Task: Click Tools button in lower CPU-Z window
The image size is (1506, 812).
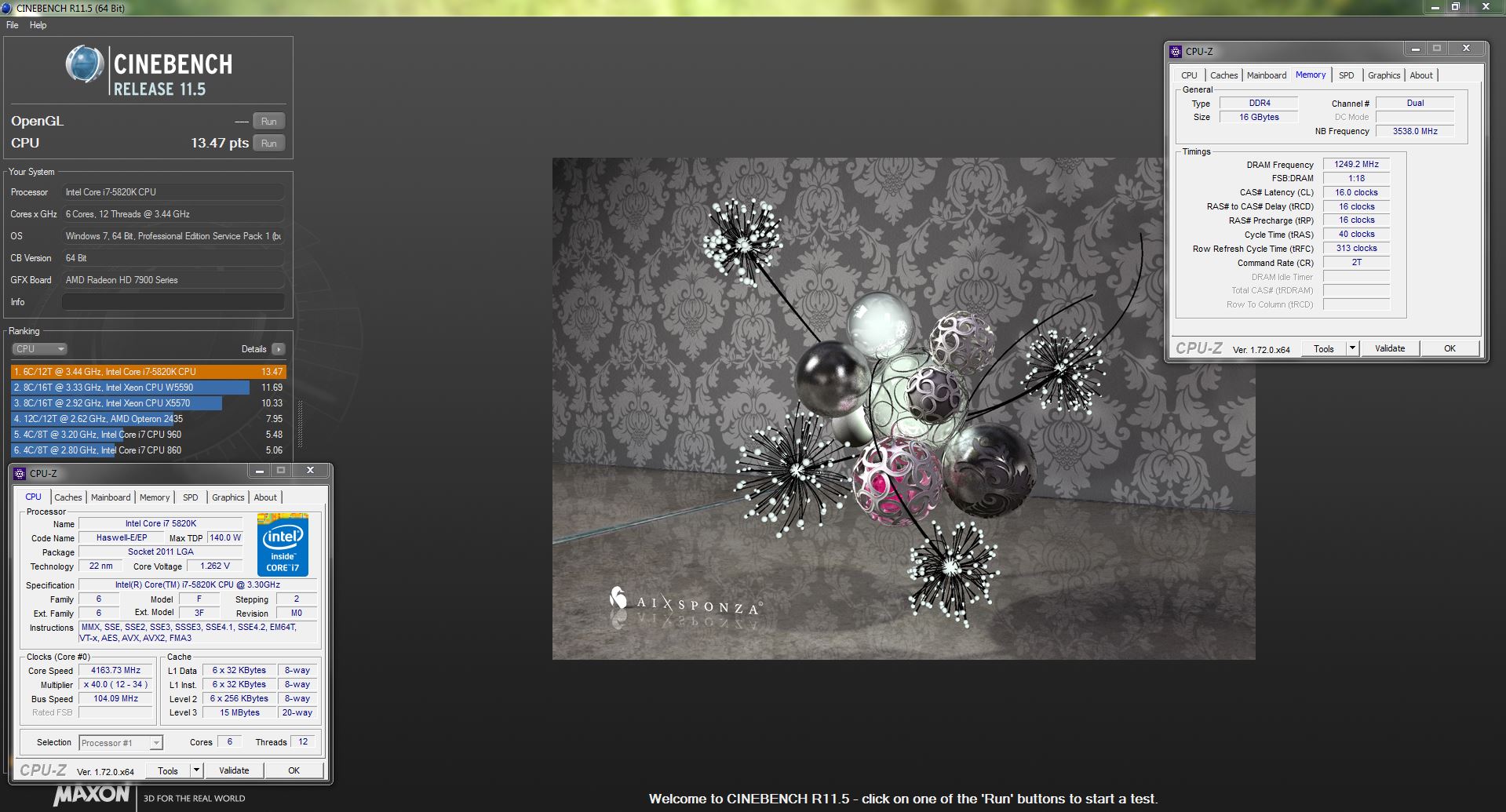Action: pos(168,771)
